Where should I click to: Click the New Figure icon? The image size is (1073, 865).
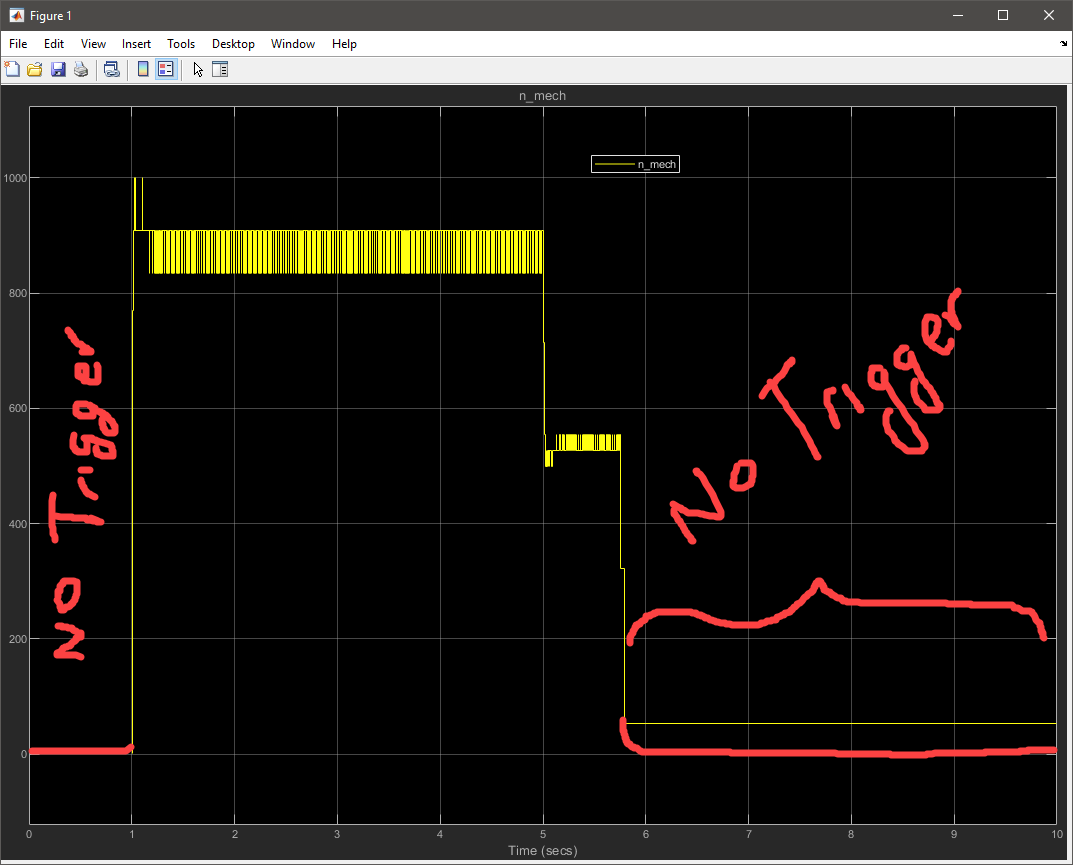coord(13,69)
